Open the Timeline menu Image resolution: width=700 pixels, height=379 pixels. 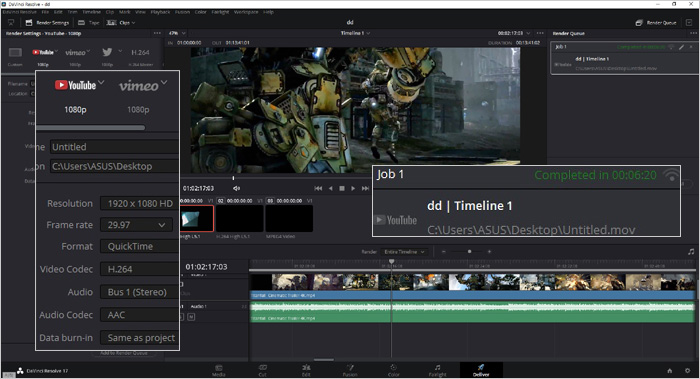click(x=92, y=12)
